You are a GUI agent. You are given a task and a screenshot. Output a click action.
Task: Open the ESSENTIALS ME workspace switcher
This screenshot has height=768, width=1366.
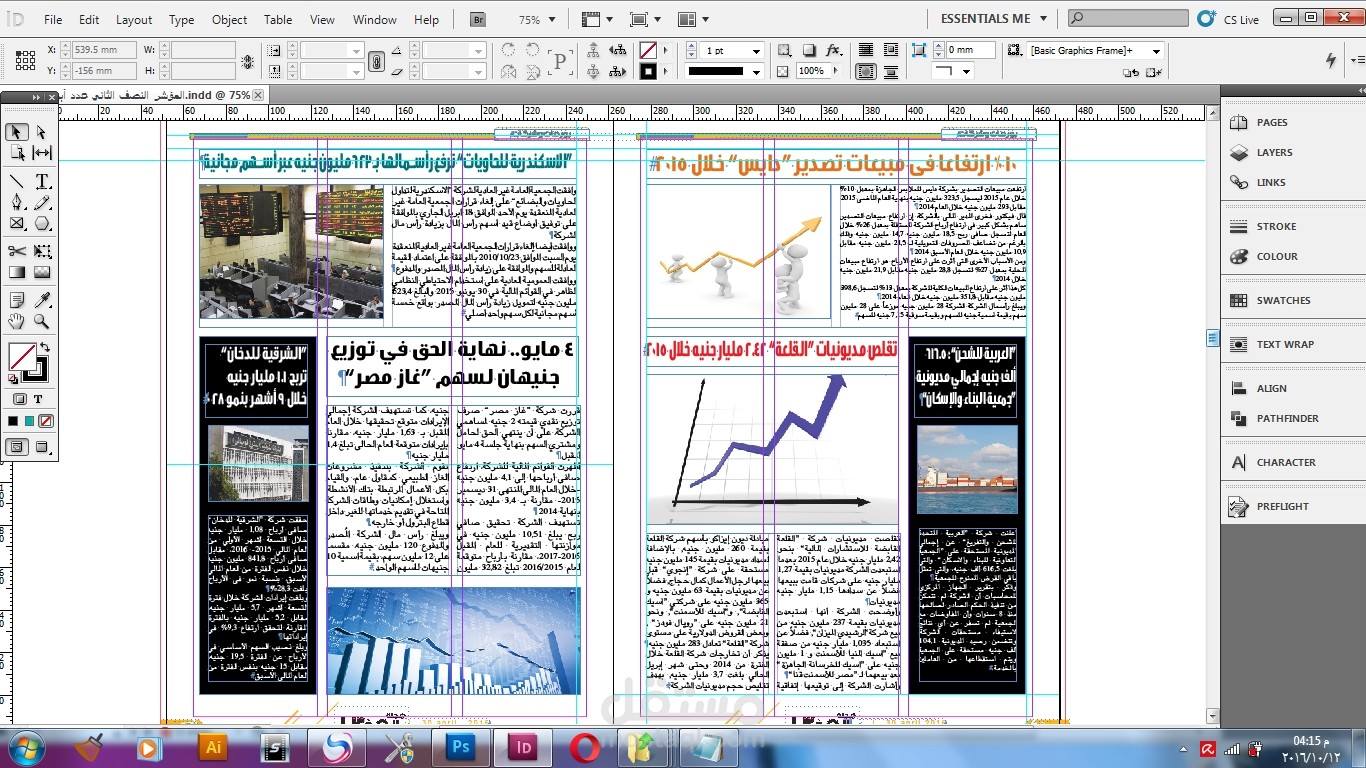click(x=993, y=18)
